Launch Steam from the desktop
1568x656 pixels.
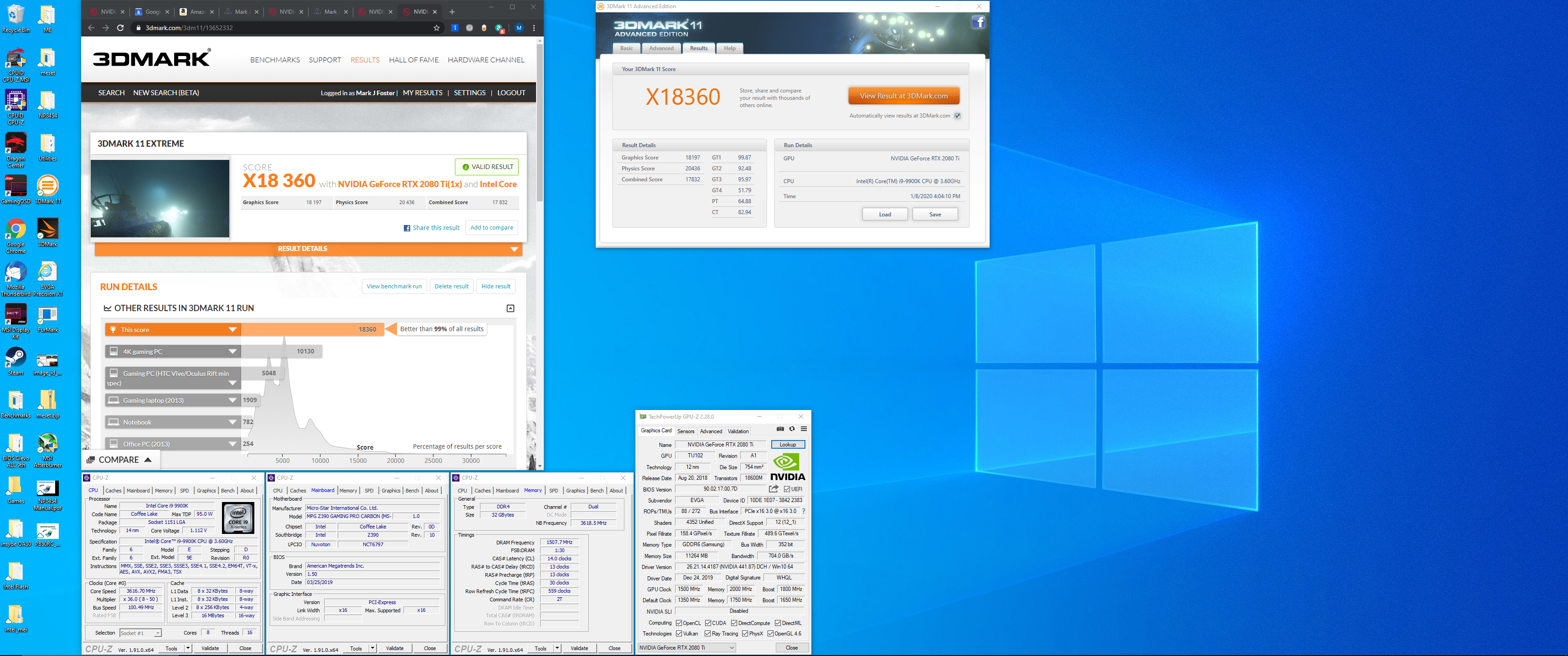coord(16,361)
